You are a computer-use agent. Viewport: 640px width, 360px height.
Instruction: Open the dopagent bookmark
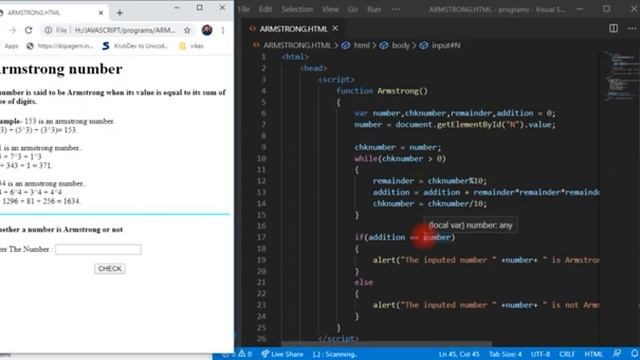coord(60,46)
